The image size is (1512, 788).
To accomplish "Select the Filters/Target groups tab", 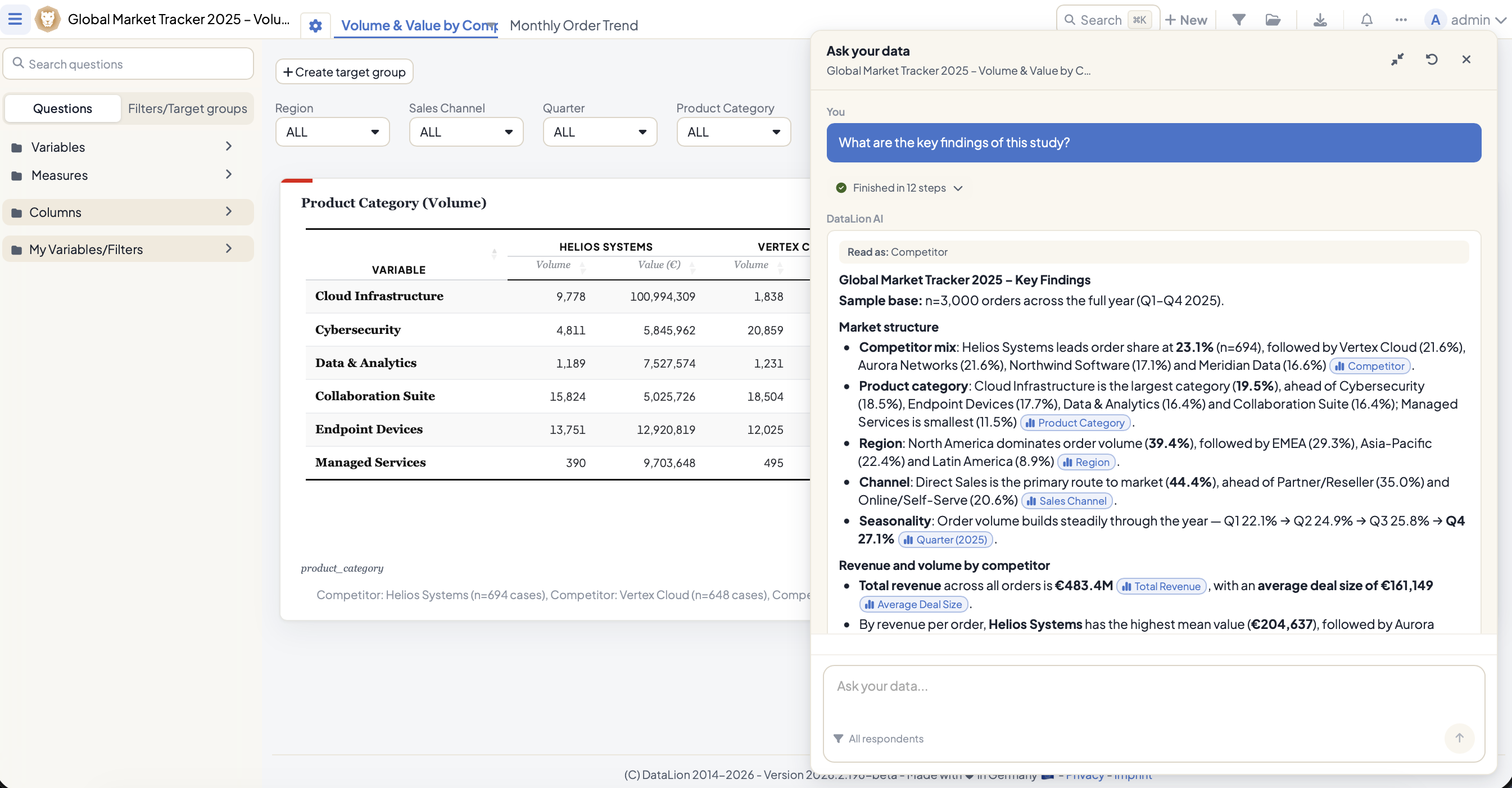I will coord(187,108).
